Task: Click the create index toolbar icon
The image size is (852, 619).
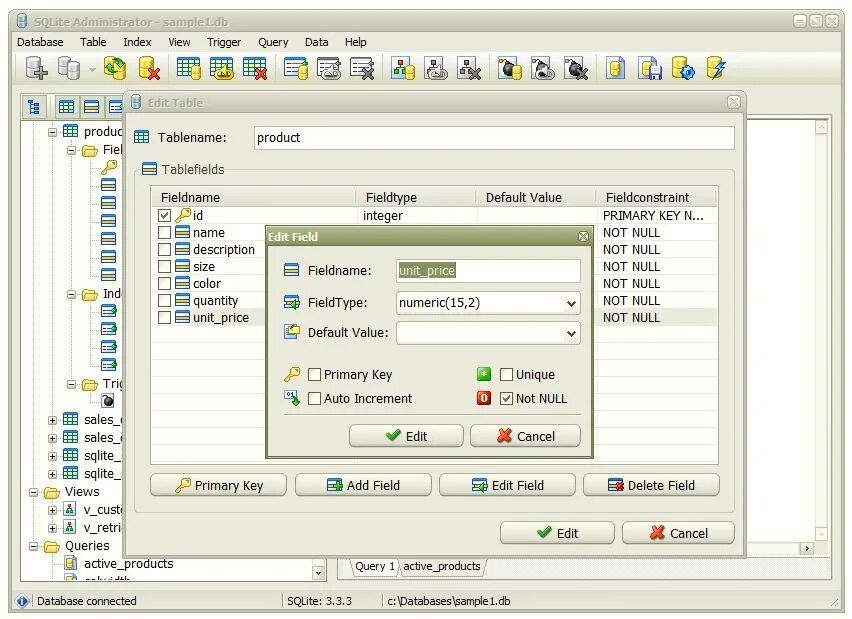Action: click(x=296, y=68)
